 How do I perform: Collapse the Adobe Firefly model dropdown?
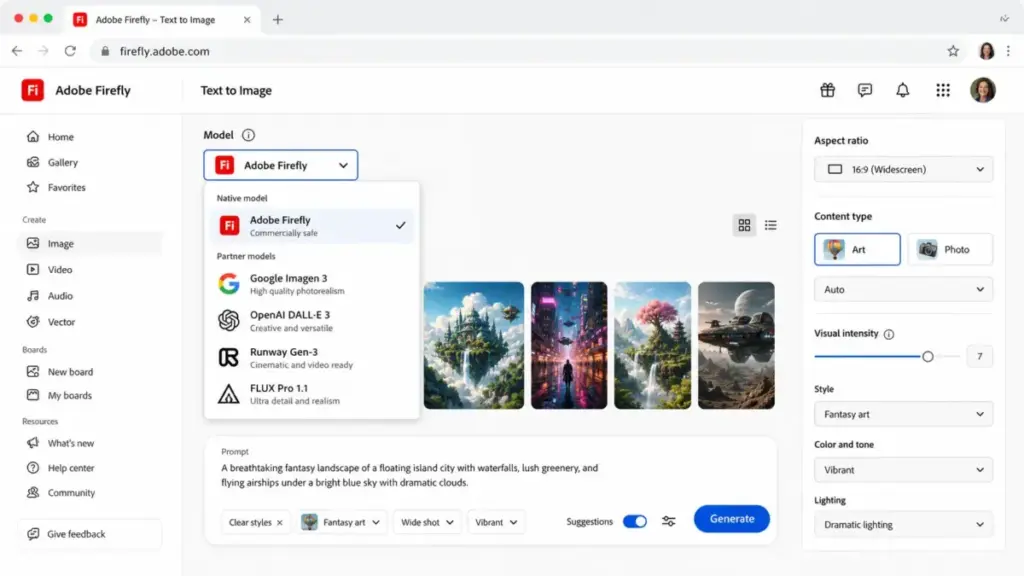[x=281, y=165]
